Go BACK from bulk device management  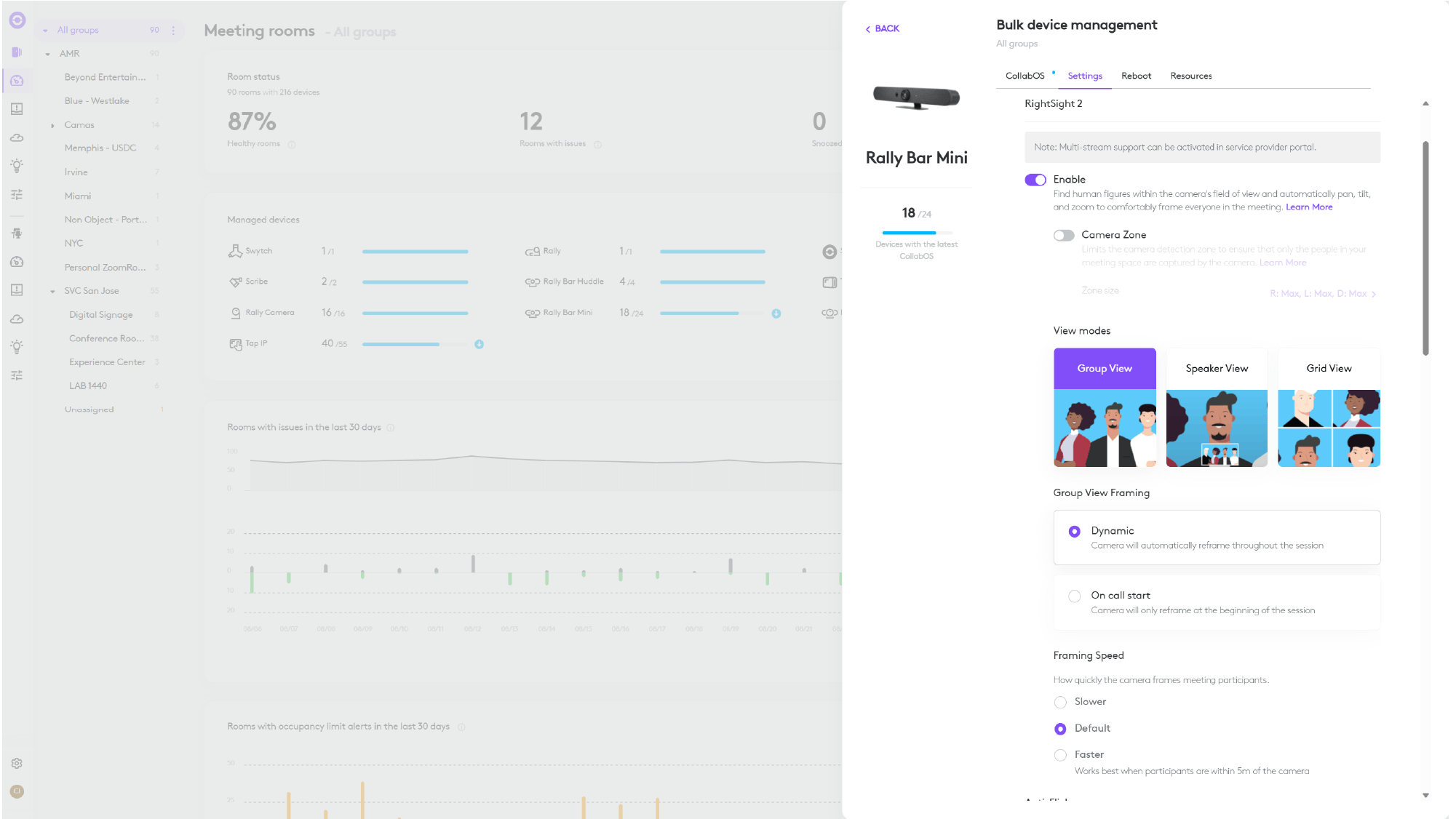[882, 28]
